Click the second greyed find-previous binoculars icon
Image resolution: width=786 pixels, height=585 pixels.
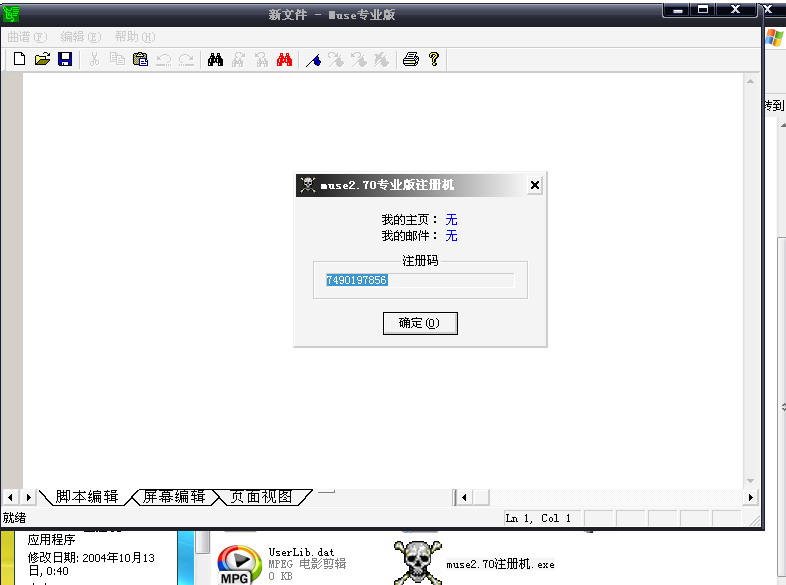click(262, 60)
